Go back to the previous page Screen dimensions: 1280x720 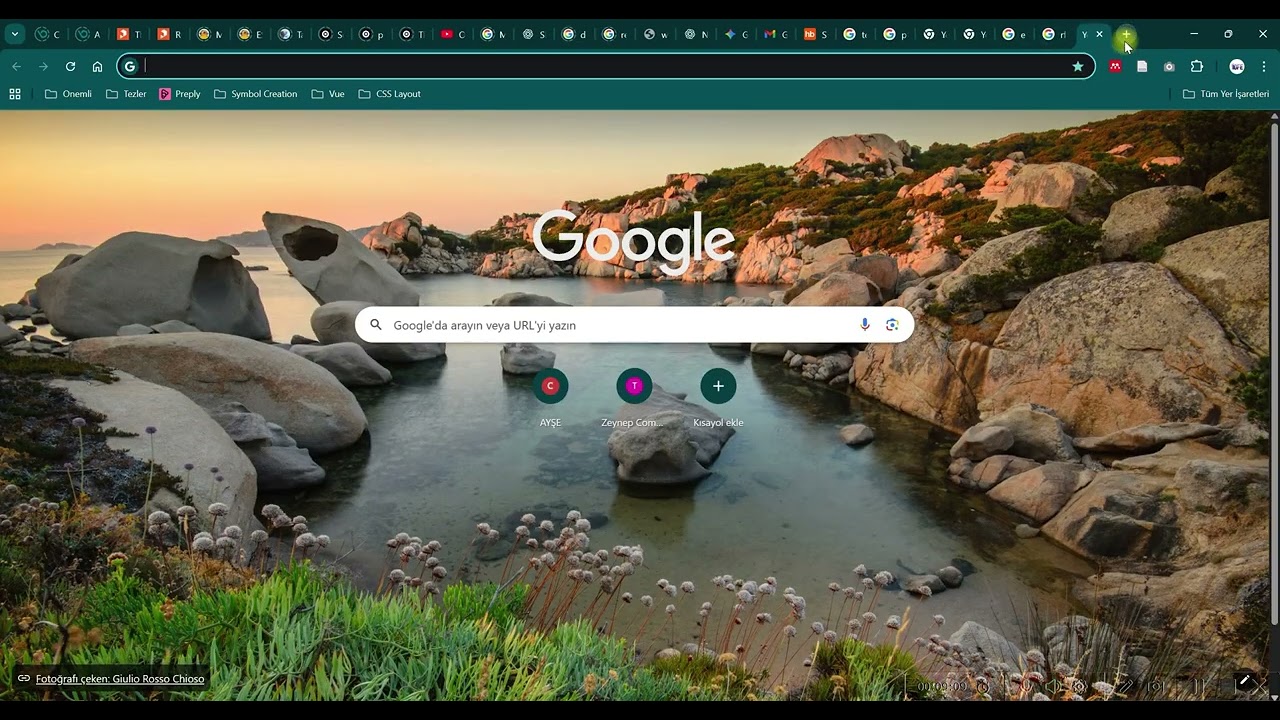16,66
